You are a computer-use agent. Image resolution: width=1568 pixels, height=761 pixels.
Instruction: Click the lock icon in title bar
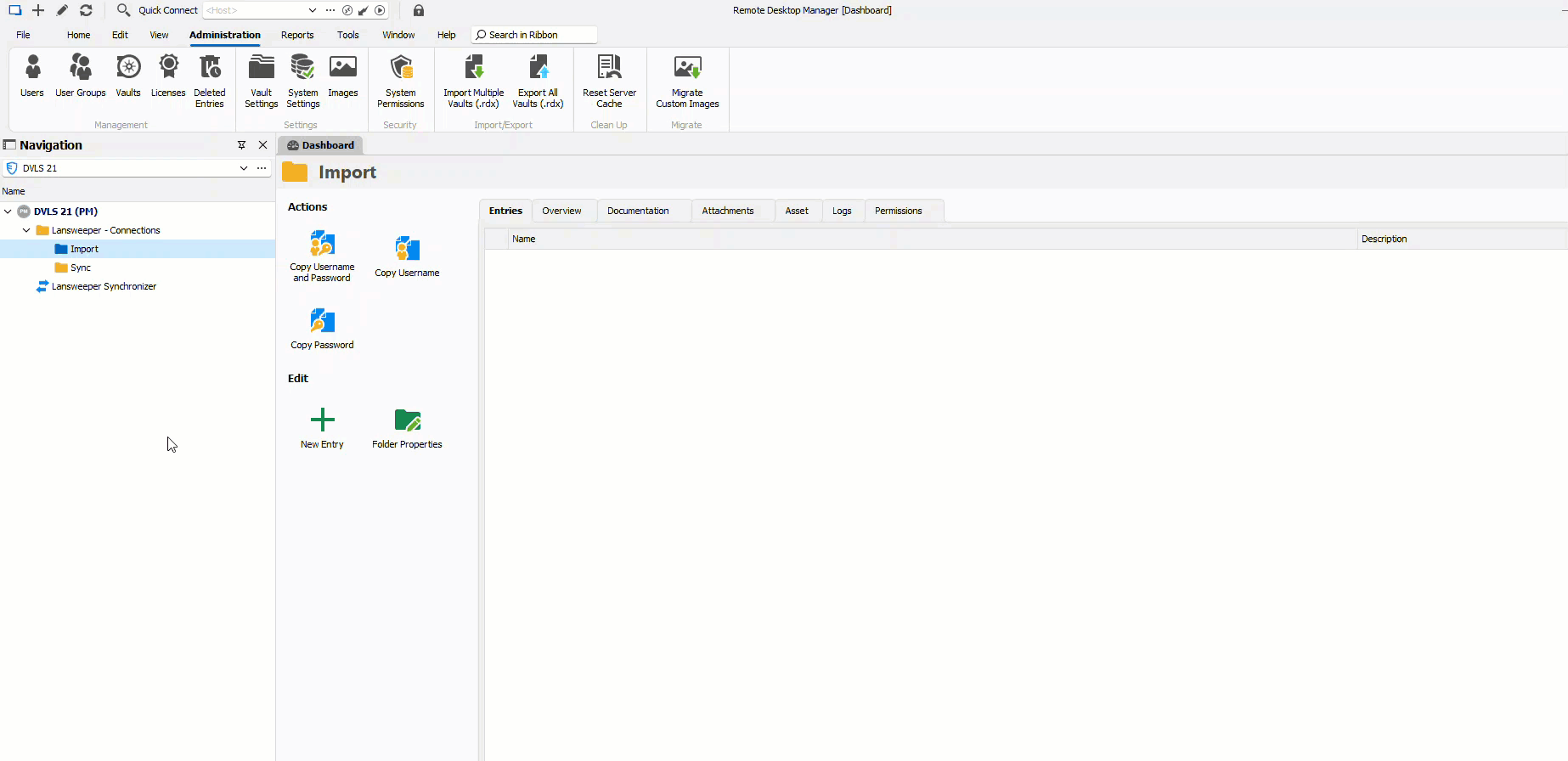click(x=419, y=10)
